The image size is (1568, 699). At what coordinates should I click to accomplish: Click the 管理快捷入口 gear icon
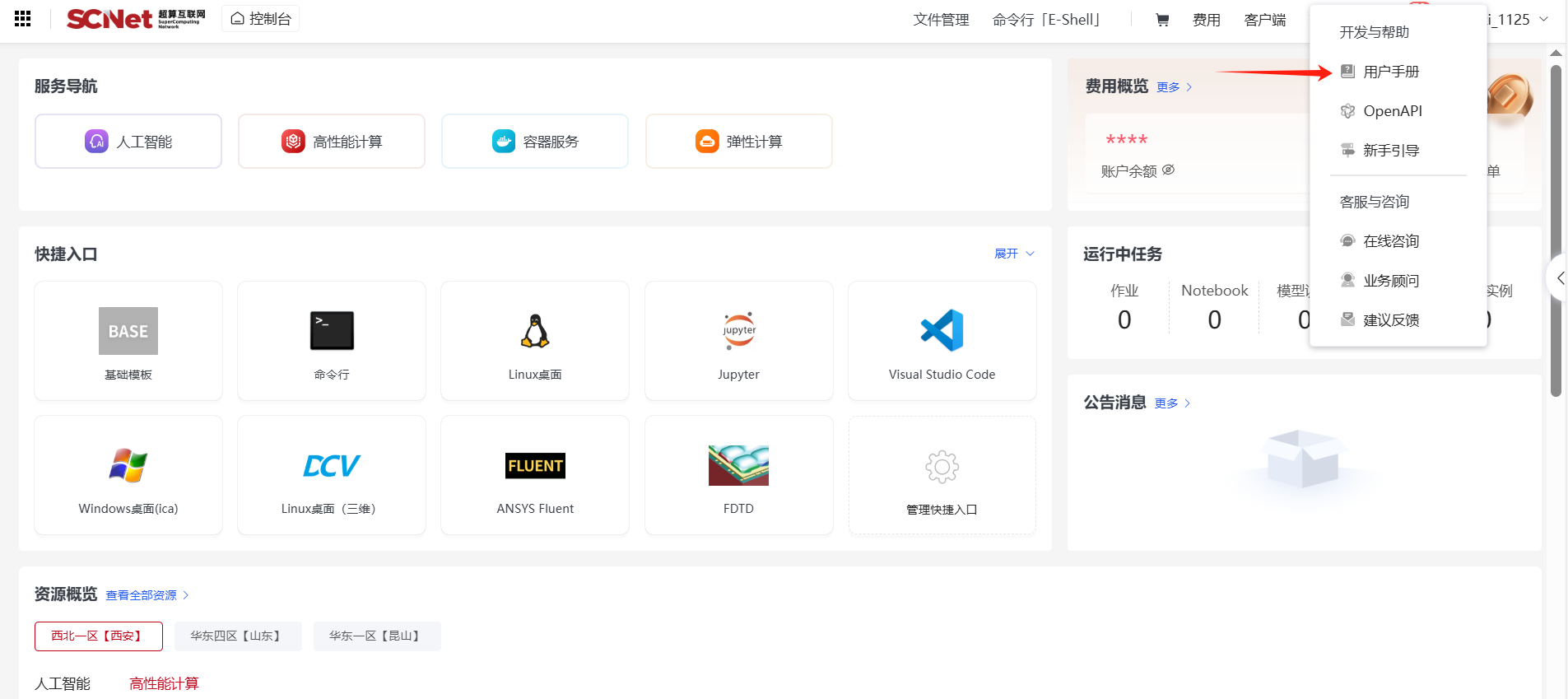(942, 468)
